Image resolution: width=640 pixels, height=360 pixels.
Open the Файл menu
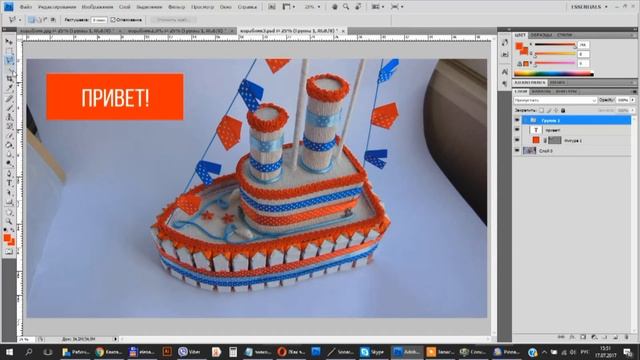(x=25, y=7)
